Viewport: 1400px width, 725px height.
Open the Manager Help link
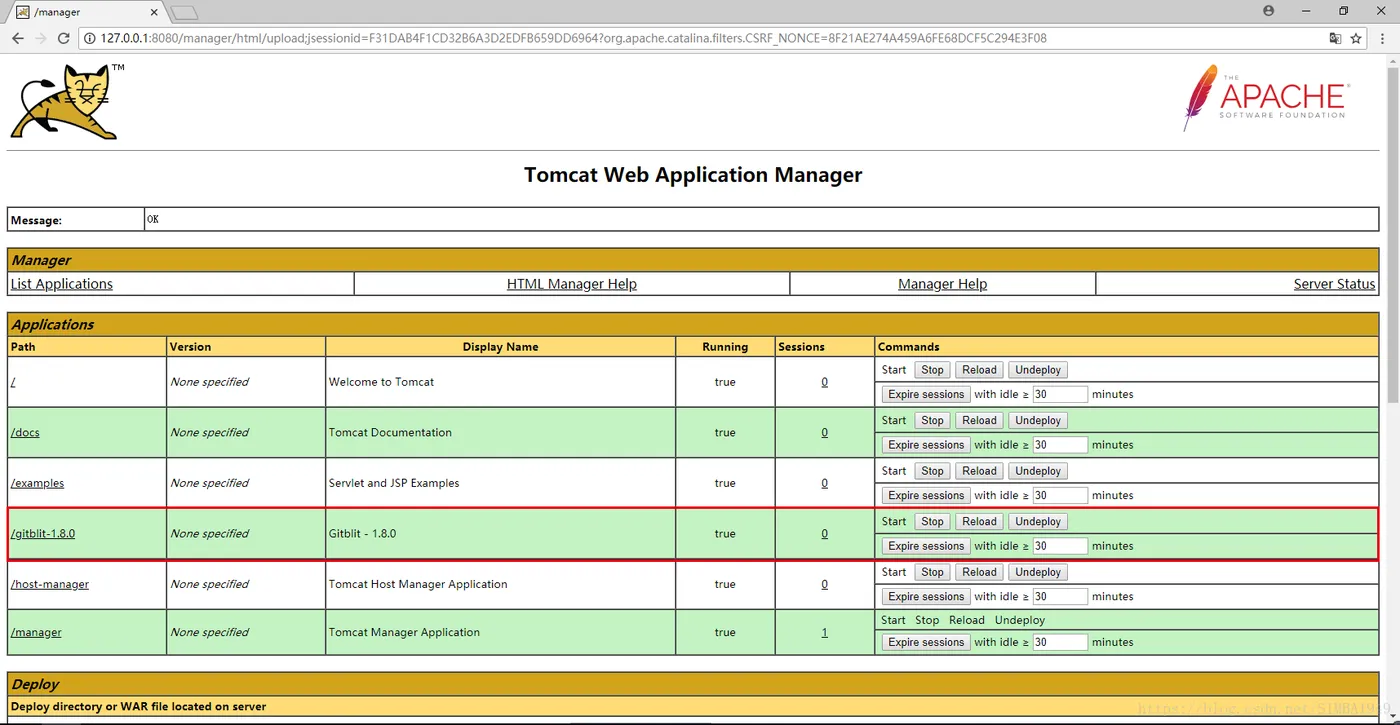(943, 284)
